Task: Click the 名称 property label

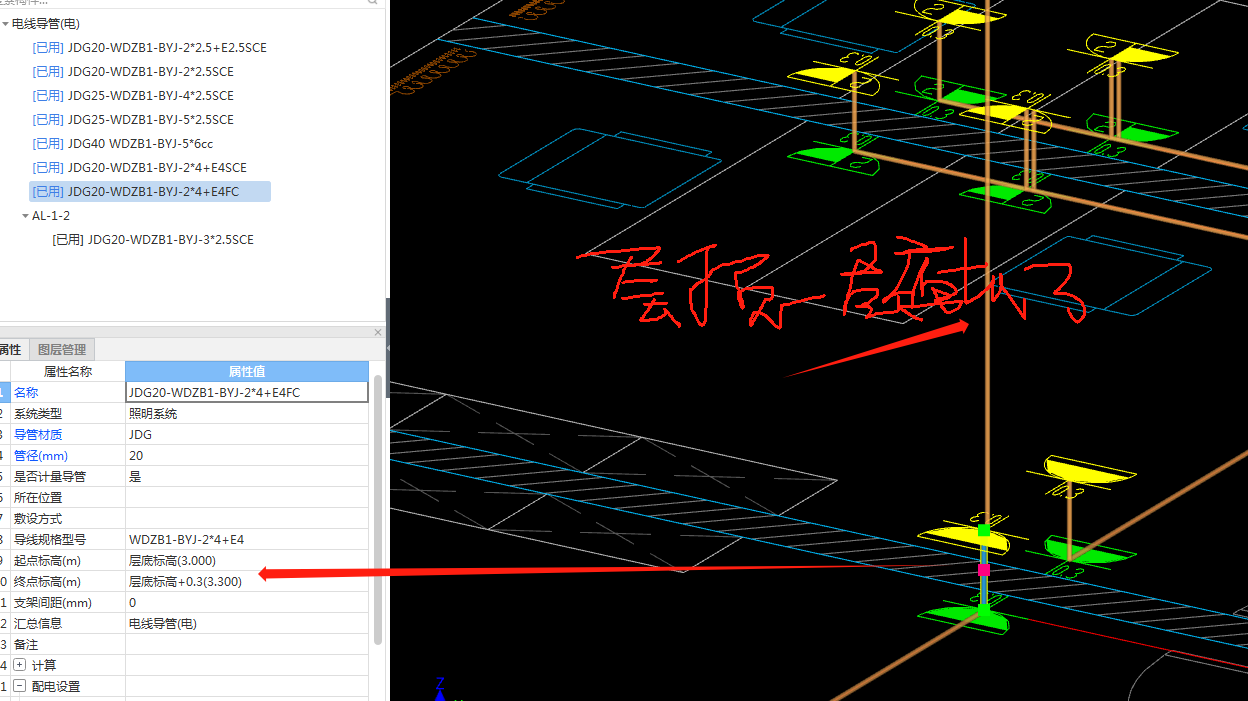Action: coord(26,393)
